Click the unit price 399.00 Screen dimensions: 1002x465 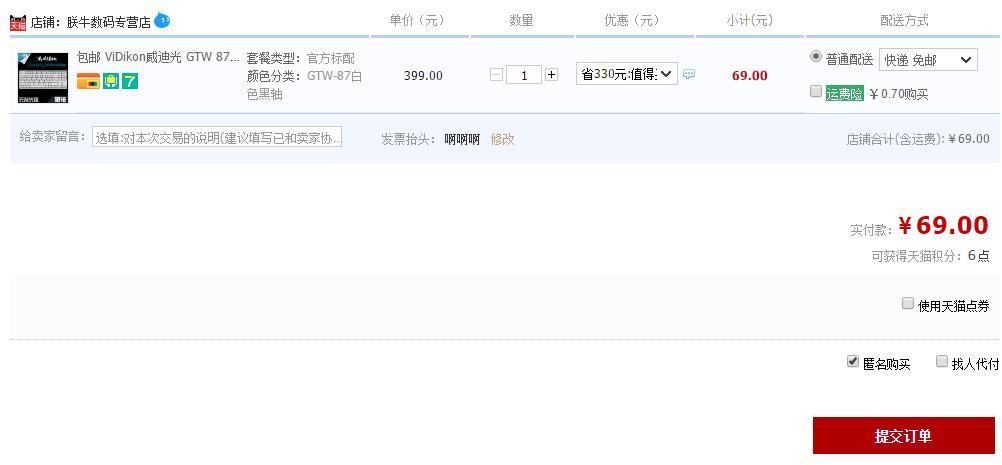(x=423, y=75)
